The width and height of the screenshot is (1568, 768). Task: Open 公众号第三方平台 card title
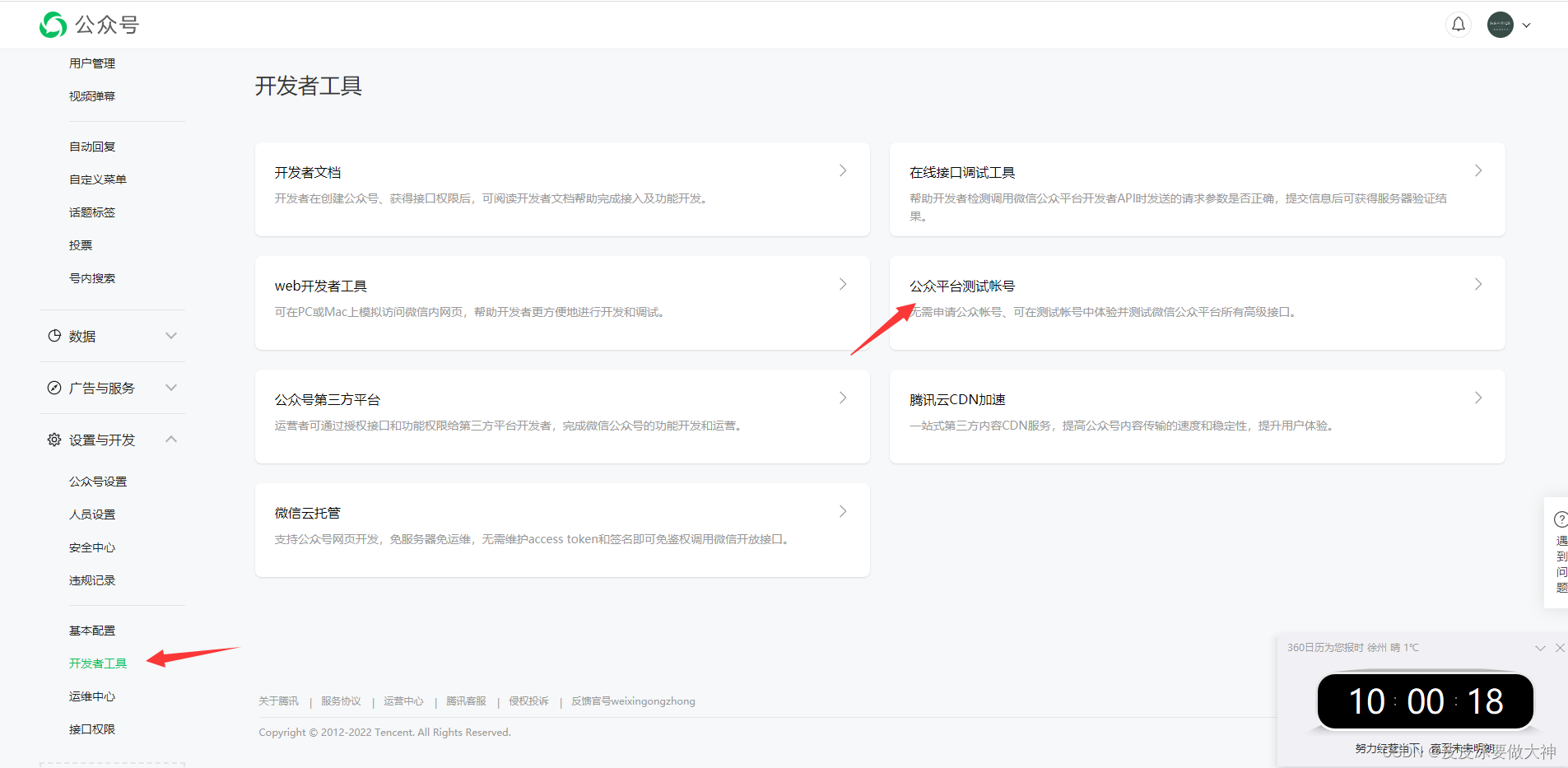pyautogui.click(x=328, y=399)
